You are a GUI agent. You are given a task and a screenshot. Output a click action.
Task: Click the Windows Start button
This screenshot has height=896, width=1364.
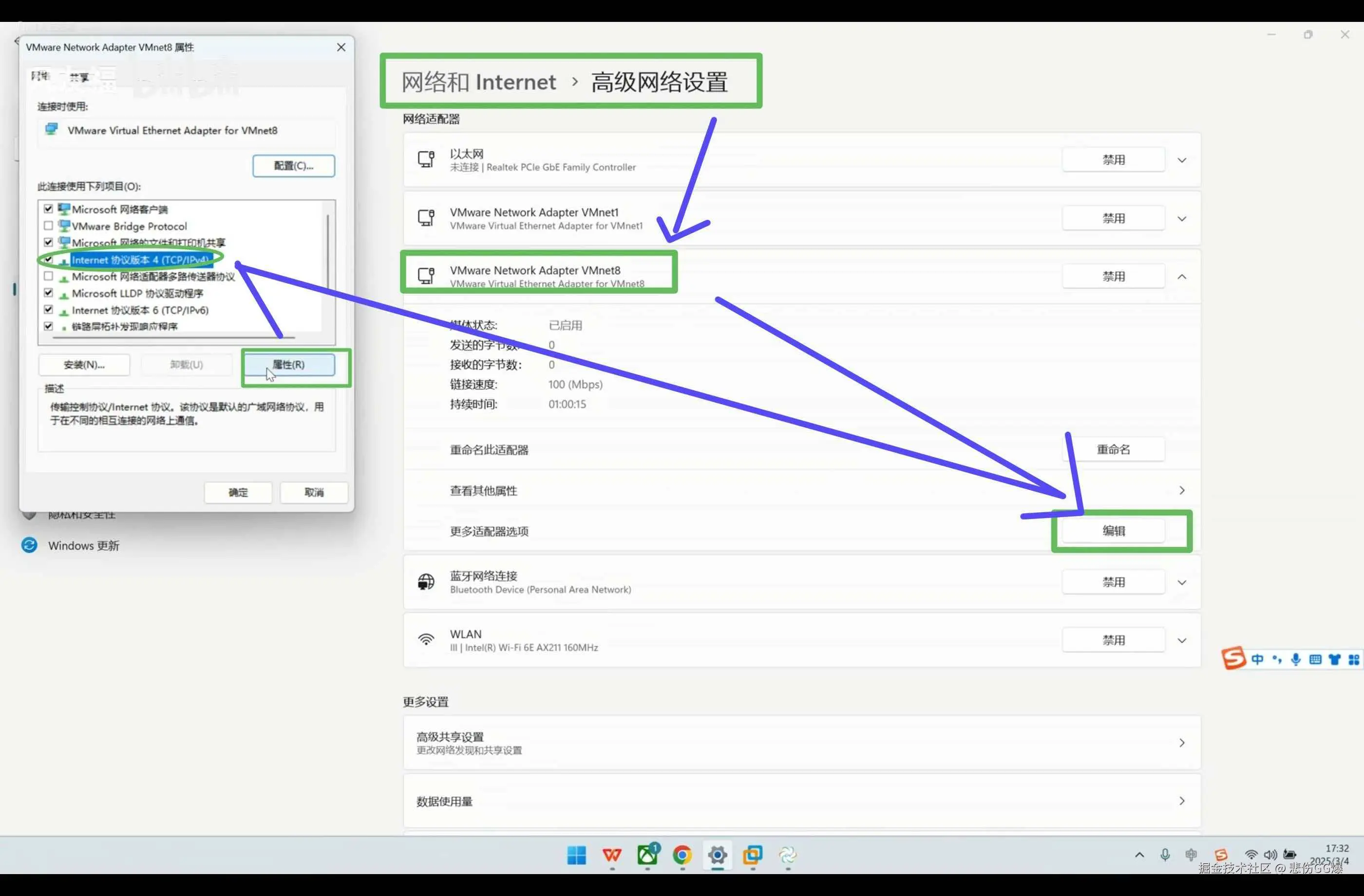click(577, 855)
